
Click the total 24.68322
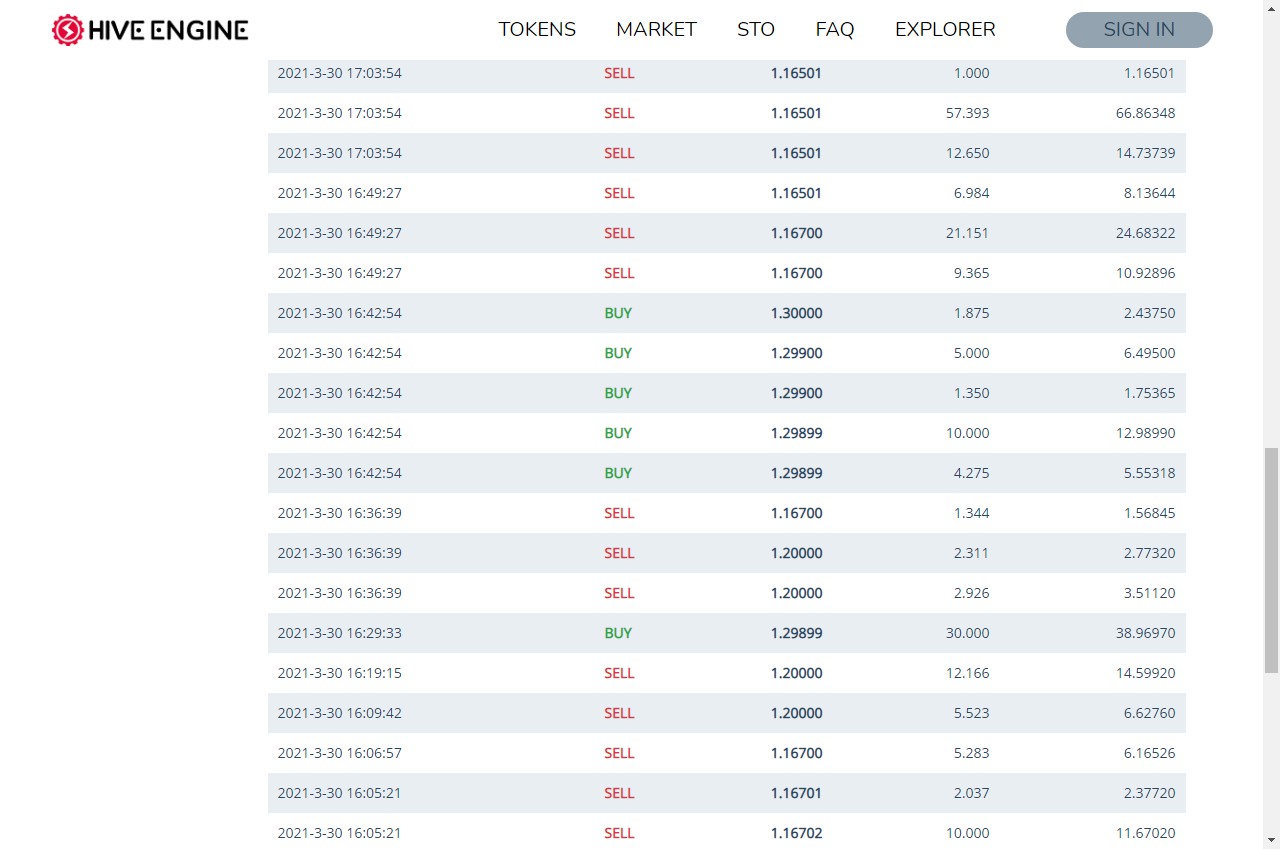[x=1145, y=233]
